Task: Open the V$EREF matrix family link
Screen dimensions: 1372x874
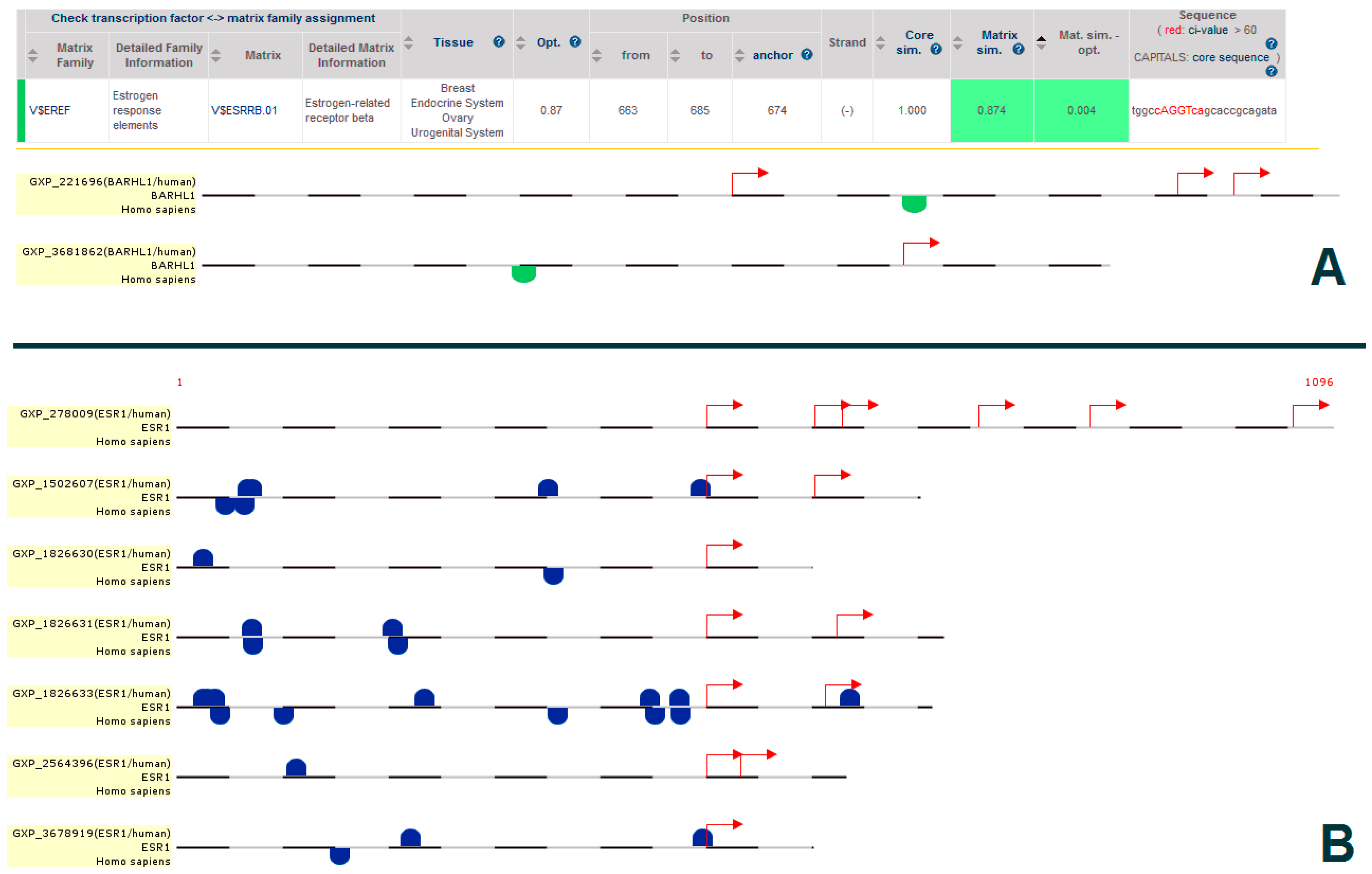Action: pyautogui.click(x=49, y=110)
